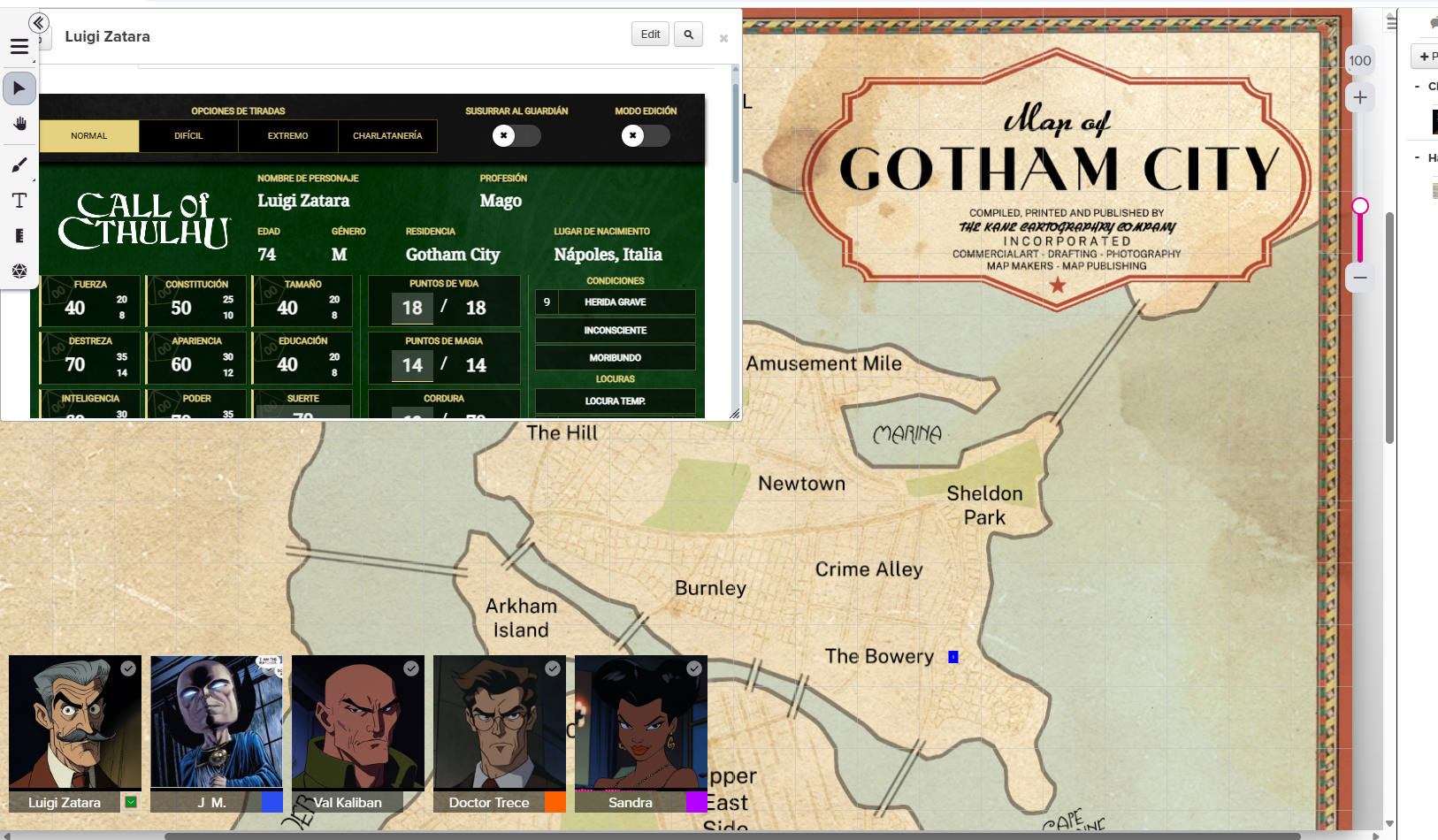The height and width of the screenshot is (840, 1438).
Task: Open the hamburger menu in toolbar
Action: (19, 47)
